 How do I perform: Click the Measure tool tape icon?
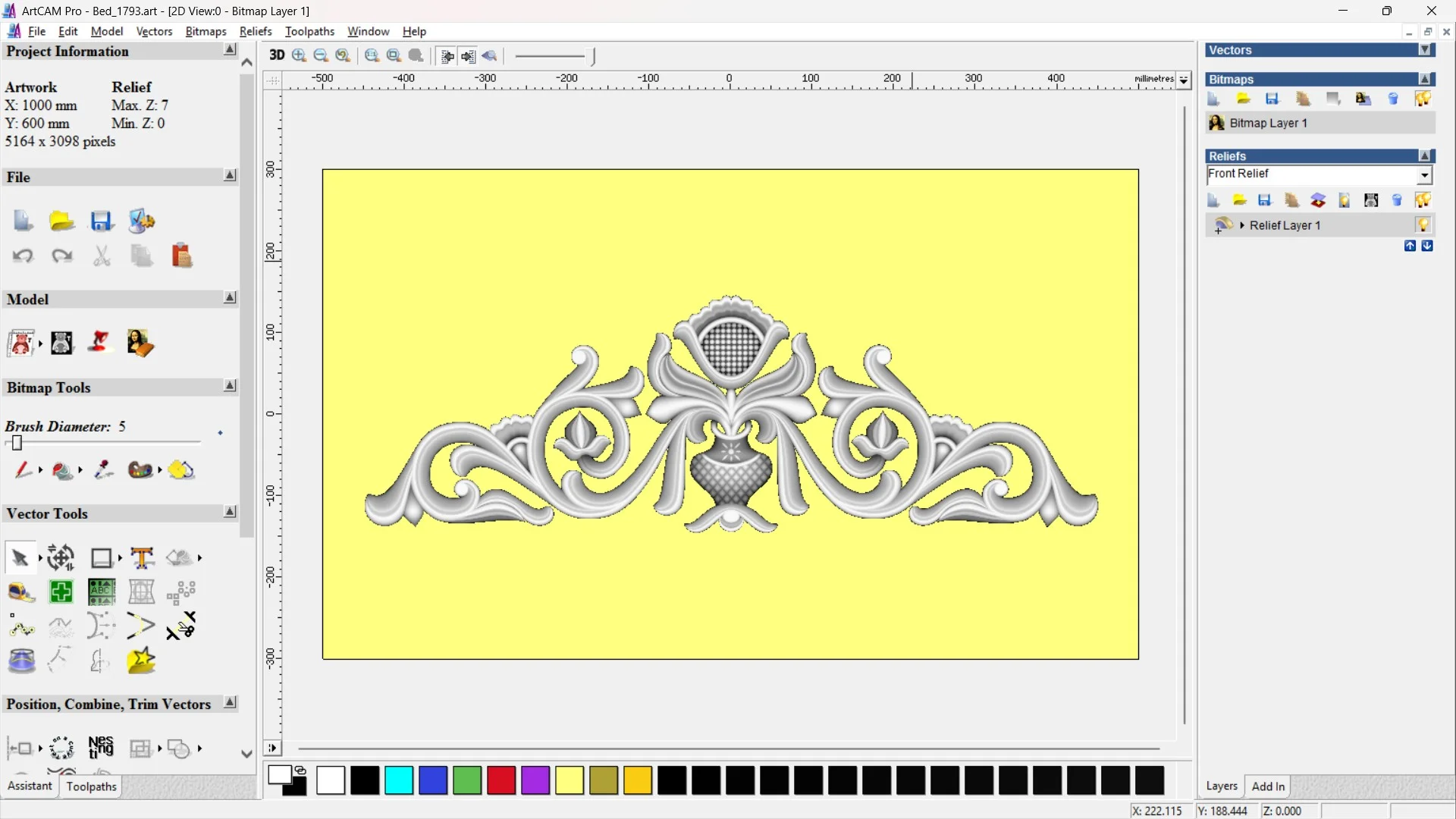[x=20, y=592]
